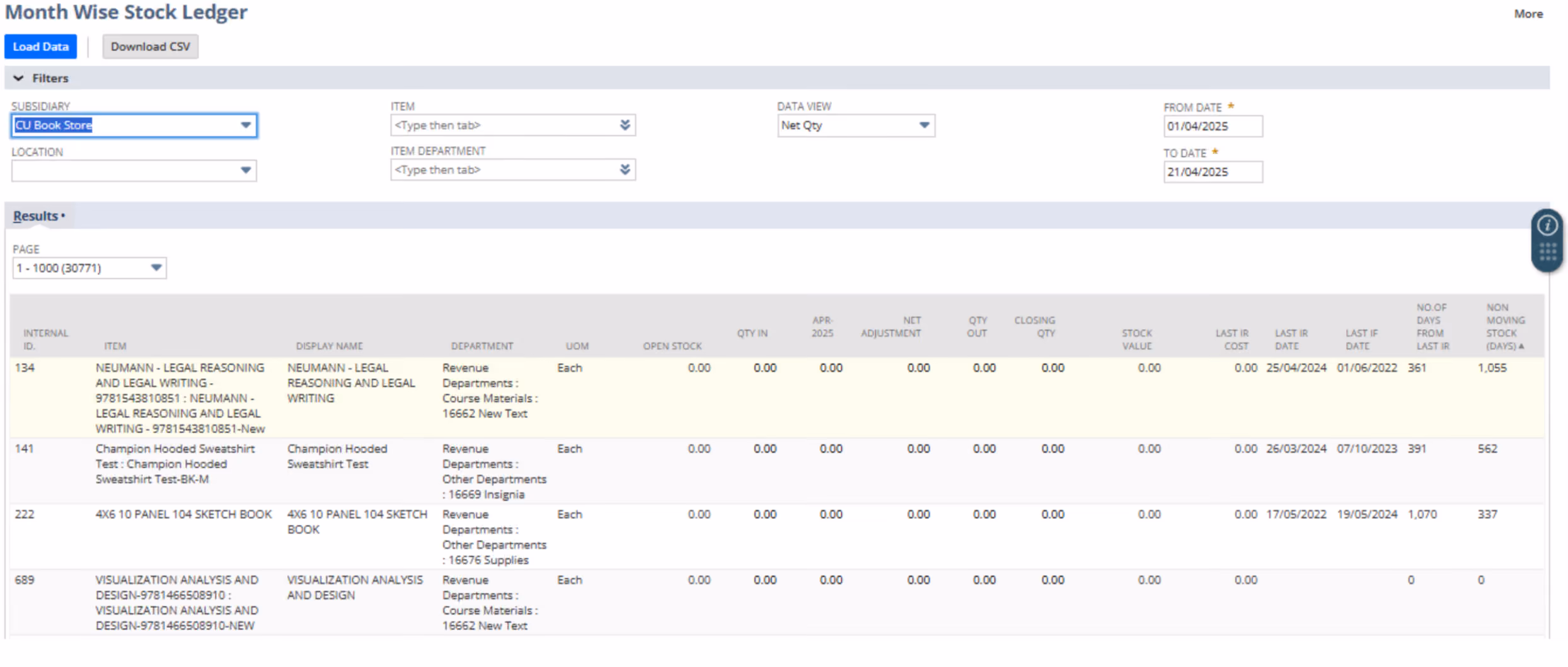This screenshot has height=667, width=1568.
Task: Click days from last IR value 391
Action: point(1417,449)
